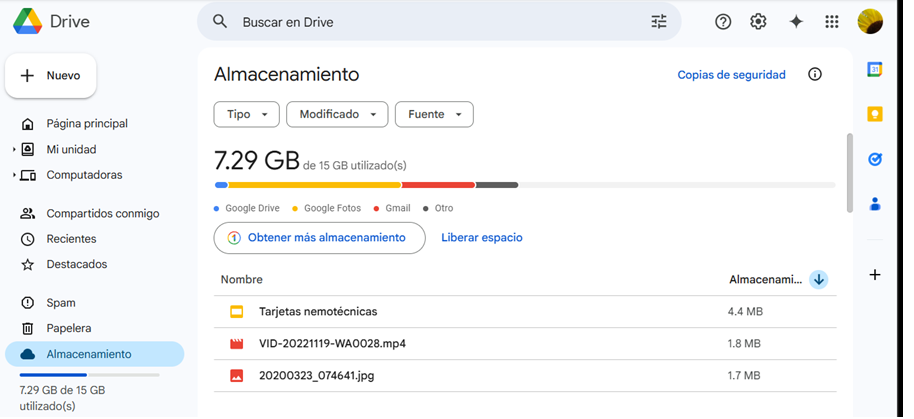The image size is (914, 419).
Task: Open Google Tasks side panel icon
Action: [x=875, y=159]
